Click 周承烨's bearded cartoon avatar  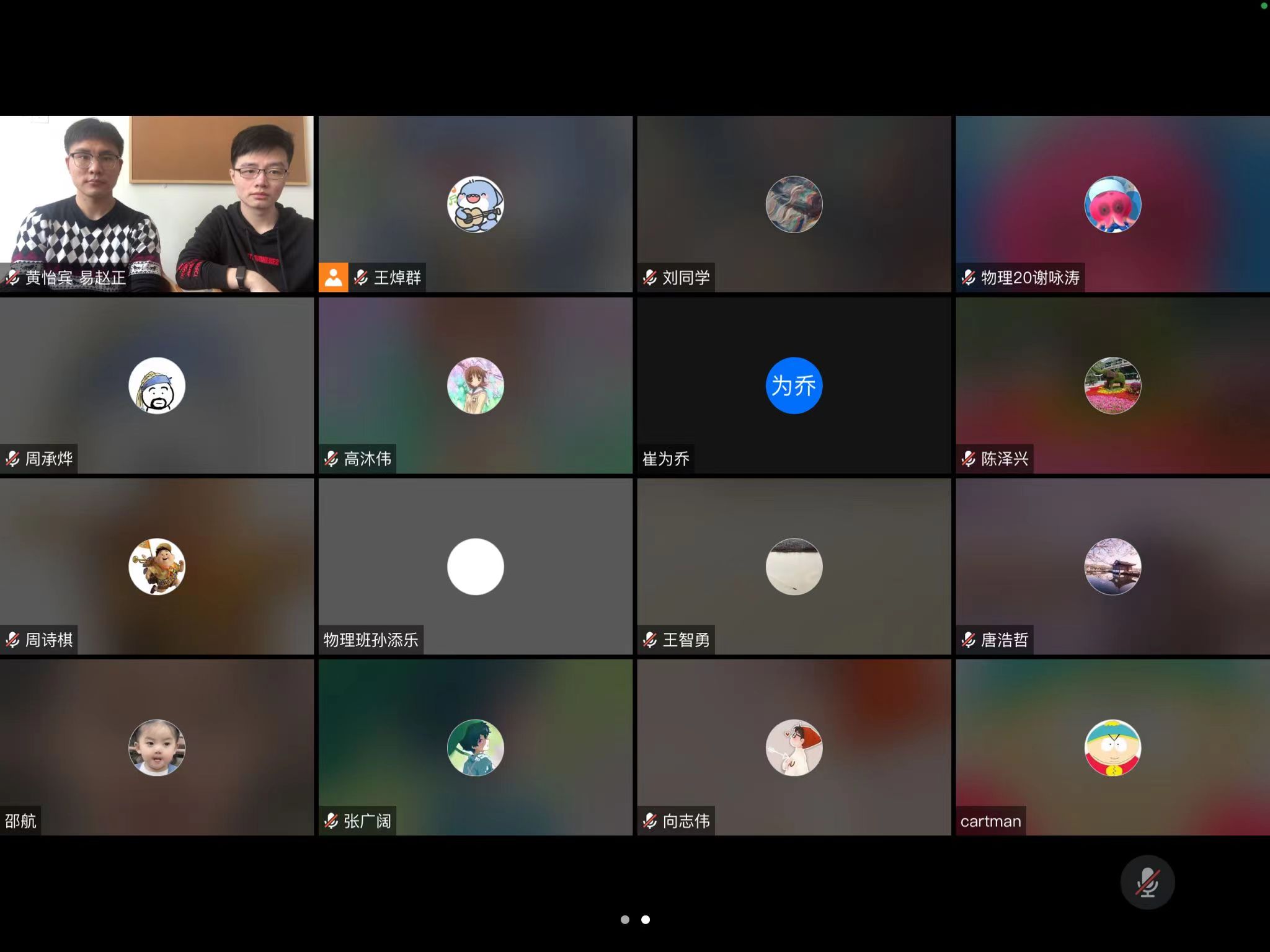coord(157,386)
